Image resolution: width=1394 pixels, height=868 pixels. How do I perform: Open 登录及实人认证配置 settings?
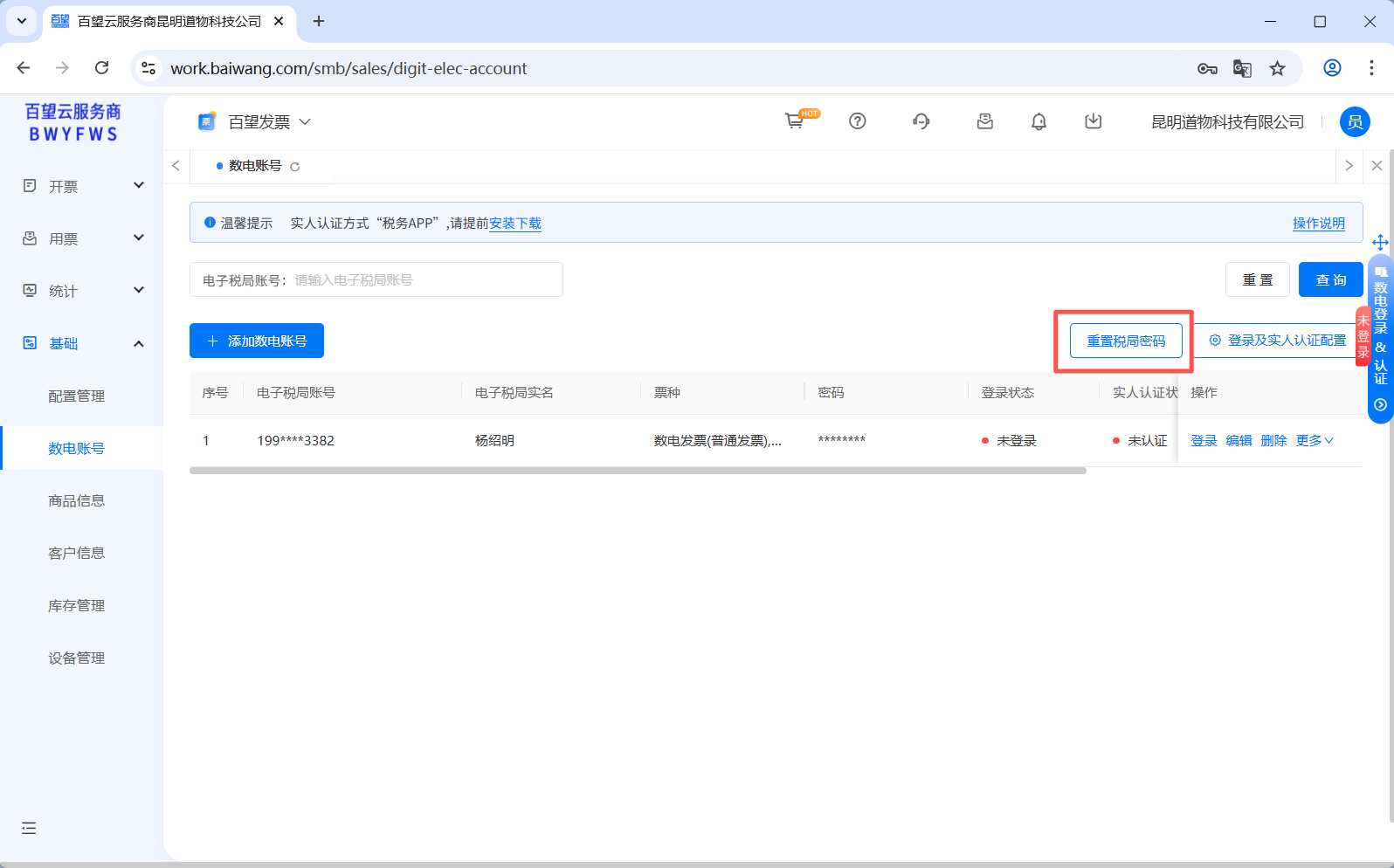(1278, 341)
